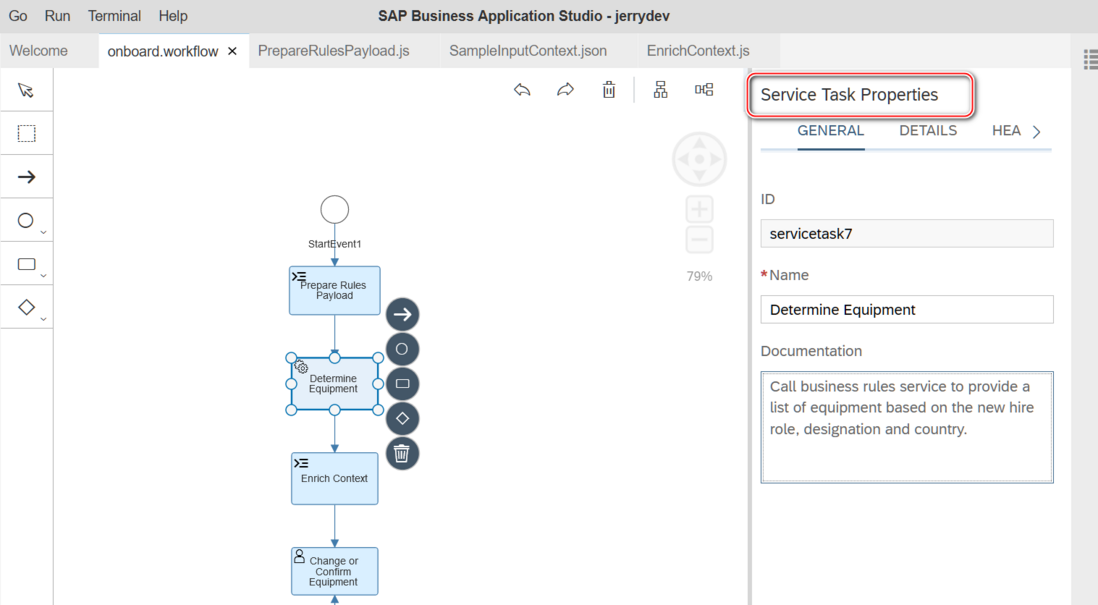Add connection from context arrow button
This screenshot has width=1098, height=605.
click(403, 314)
